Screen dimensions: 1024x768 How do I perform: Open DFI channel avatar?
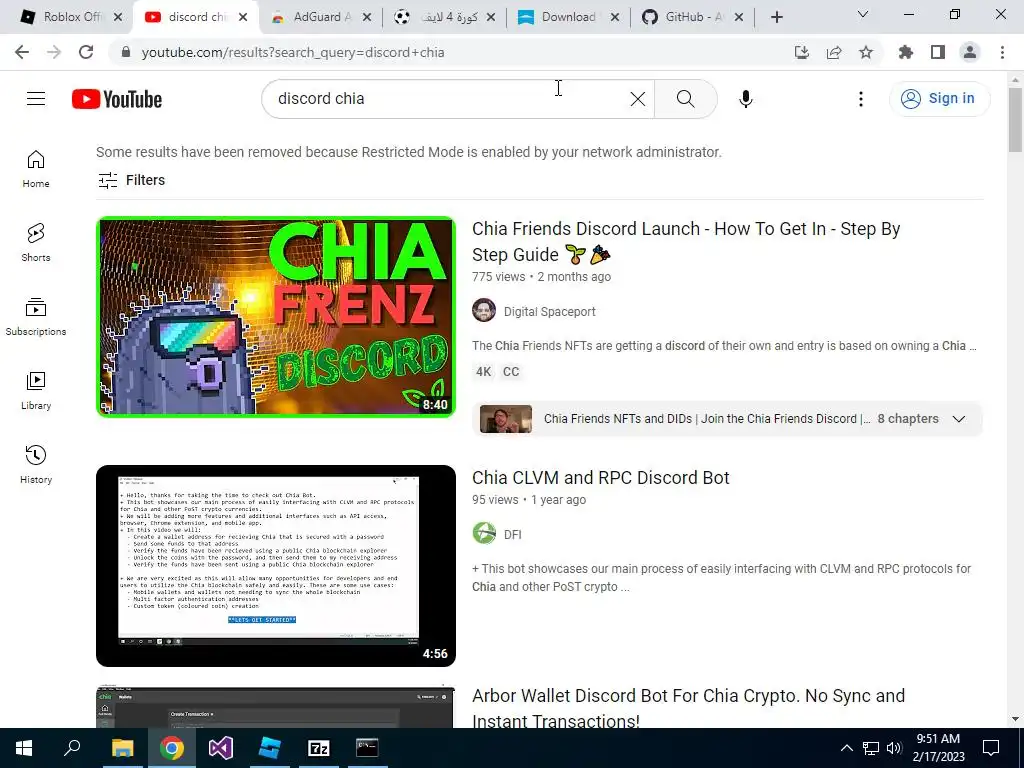[484, 534]
